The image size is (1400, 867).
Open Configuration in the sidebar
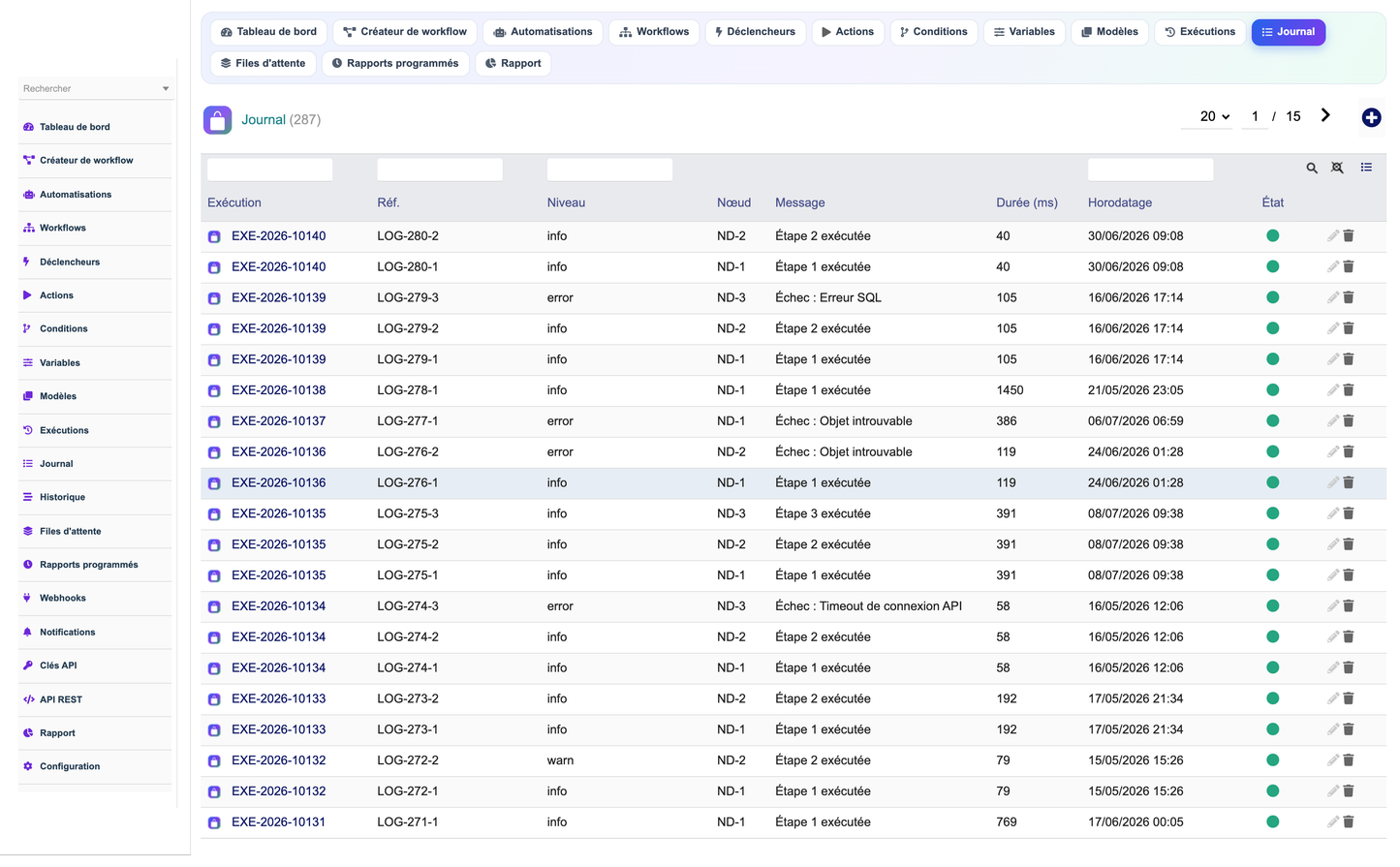click(95, 766)
